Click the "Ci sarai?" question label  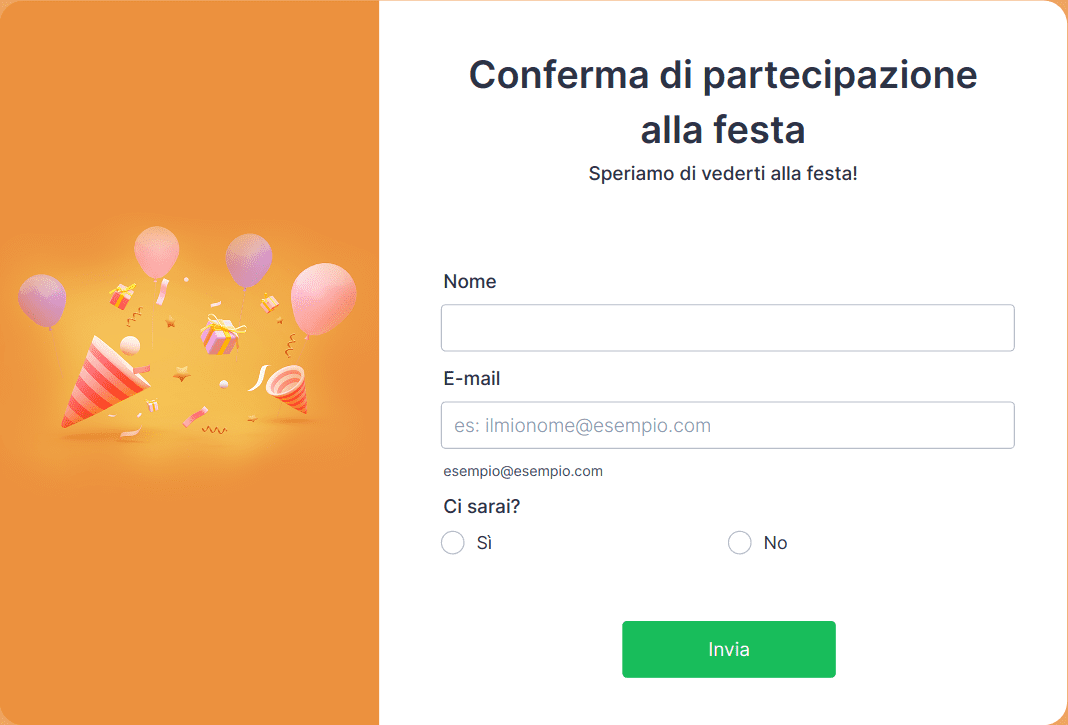(481, 507)
